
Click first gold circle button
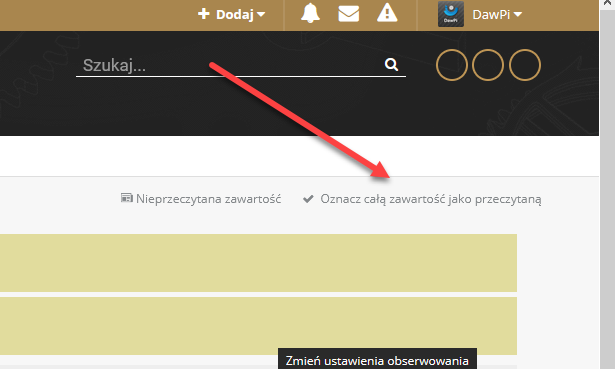452,65
